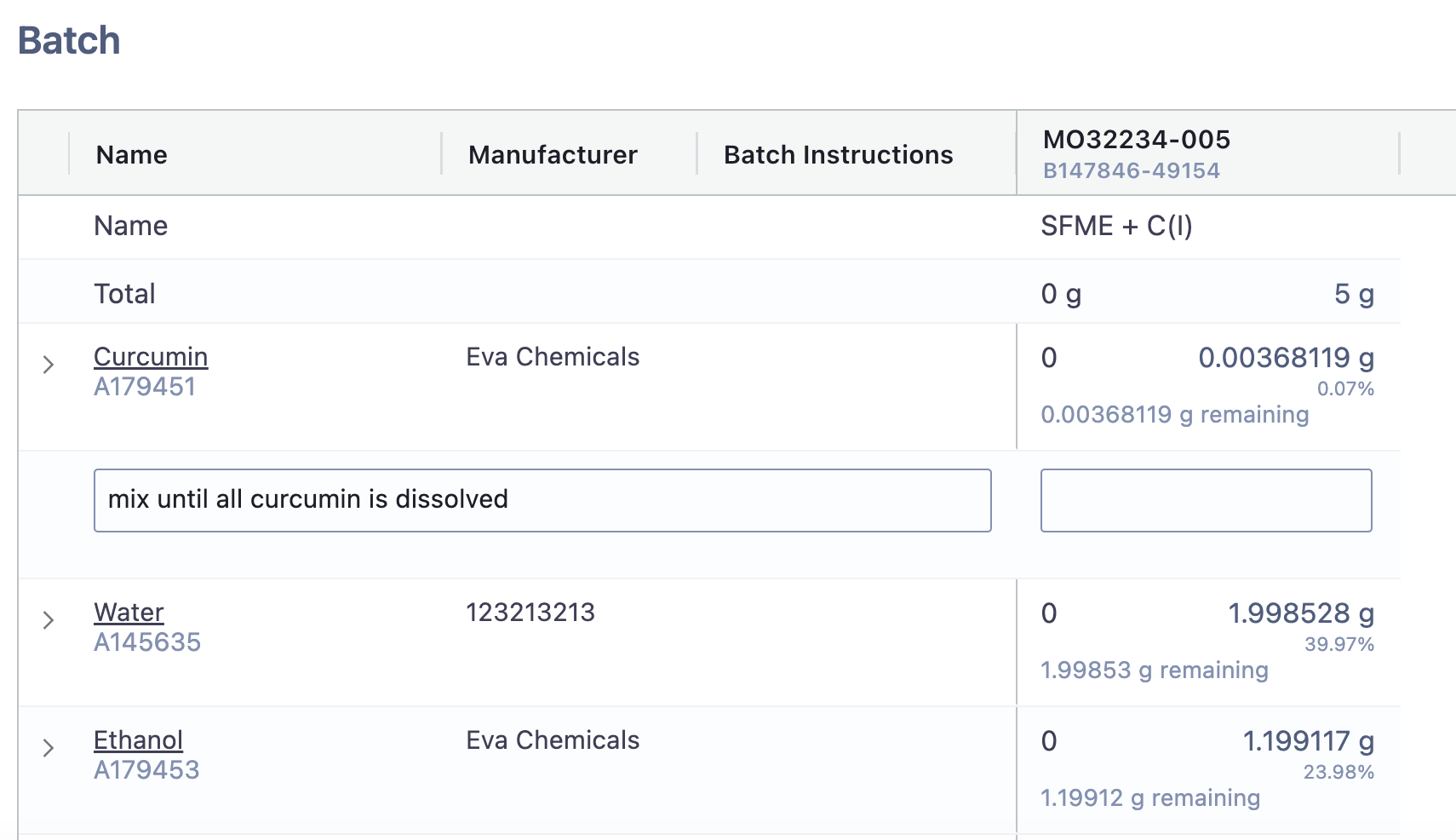
Task: Click the MO32234-005 batch column header
Action: pos(1137,140)
